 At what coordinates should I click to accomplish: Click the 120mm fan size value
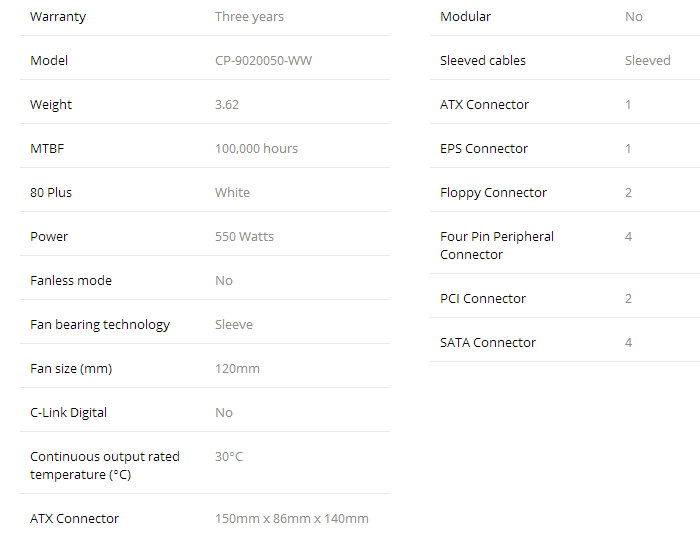[237, 369]
